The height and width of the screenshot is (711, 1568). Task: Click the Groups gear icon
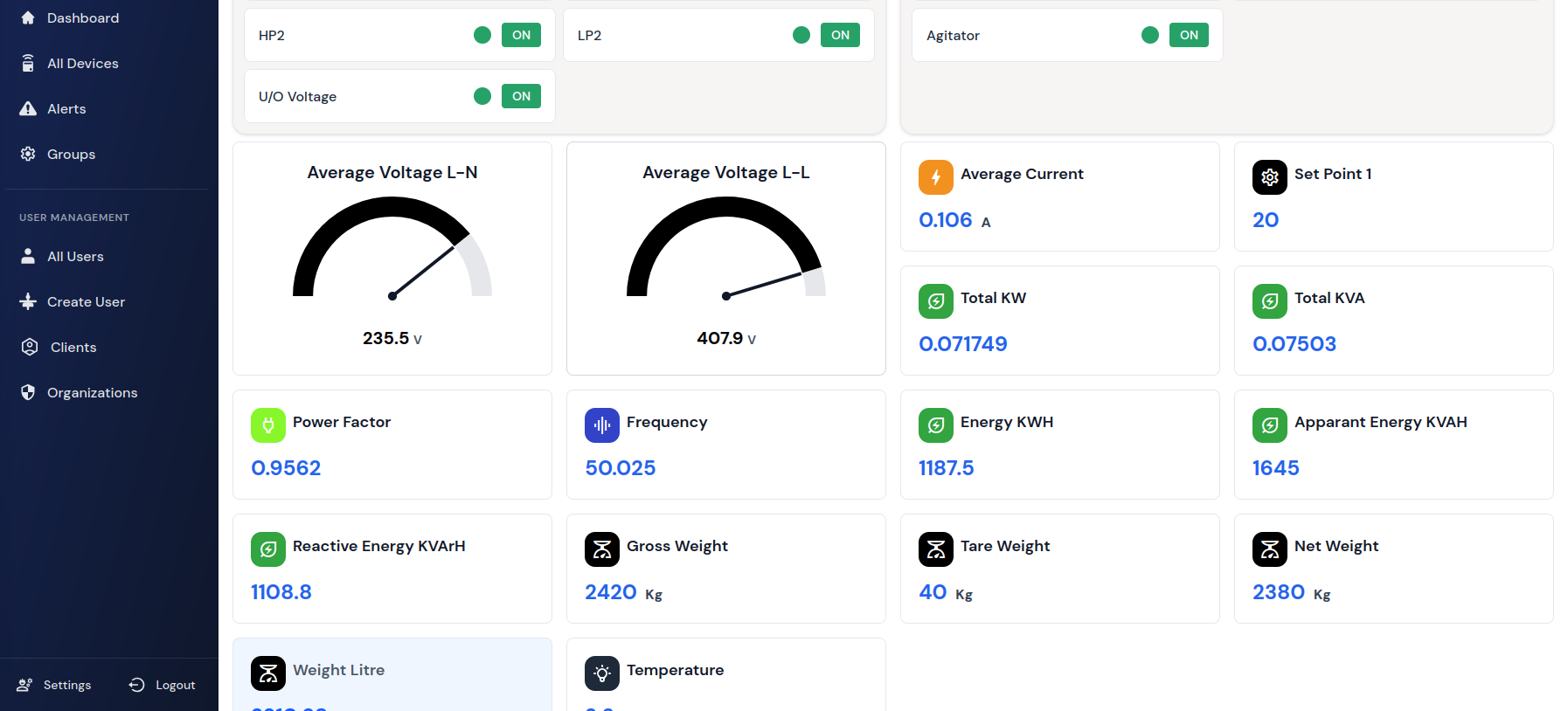[x=28, y=154]
